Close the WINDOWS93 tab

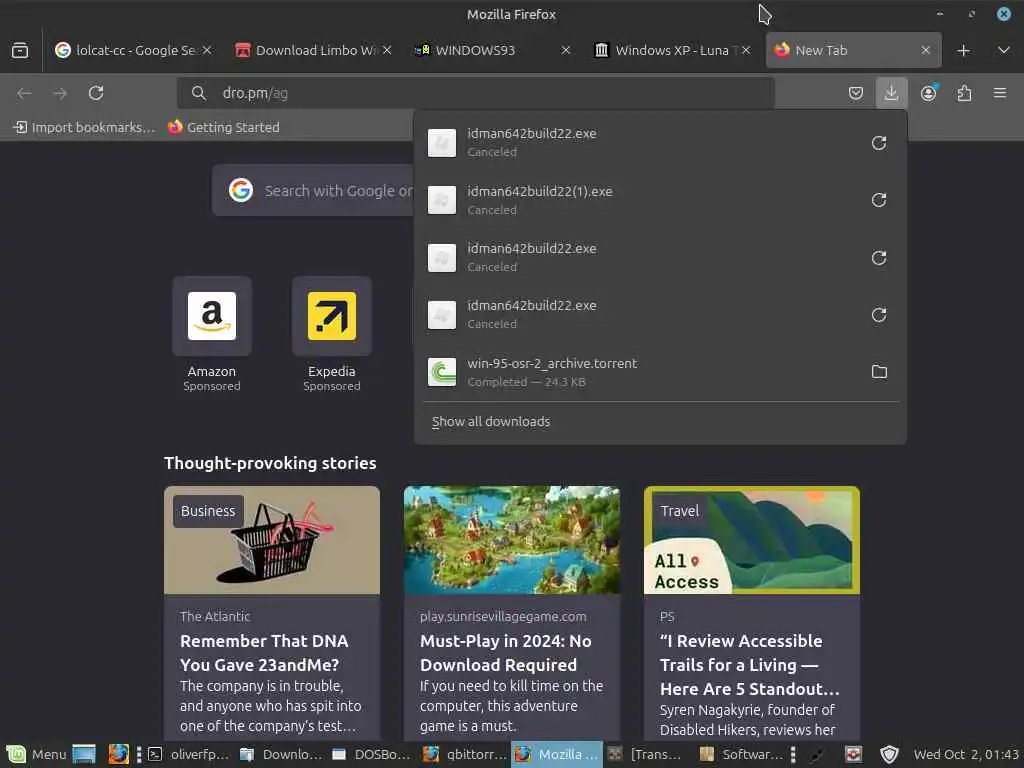(566, 50)
